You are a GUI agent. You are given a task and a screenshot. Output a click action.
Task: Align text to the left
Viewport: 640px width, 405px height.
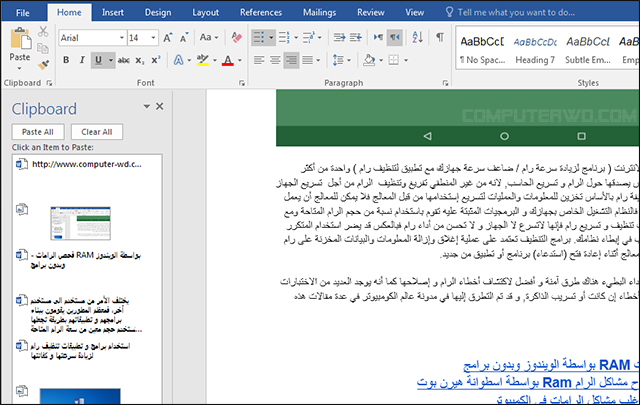(x=259, y=60)
